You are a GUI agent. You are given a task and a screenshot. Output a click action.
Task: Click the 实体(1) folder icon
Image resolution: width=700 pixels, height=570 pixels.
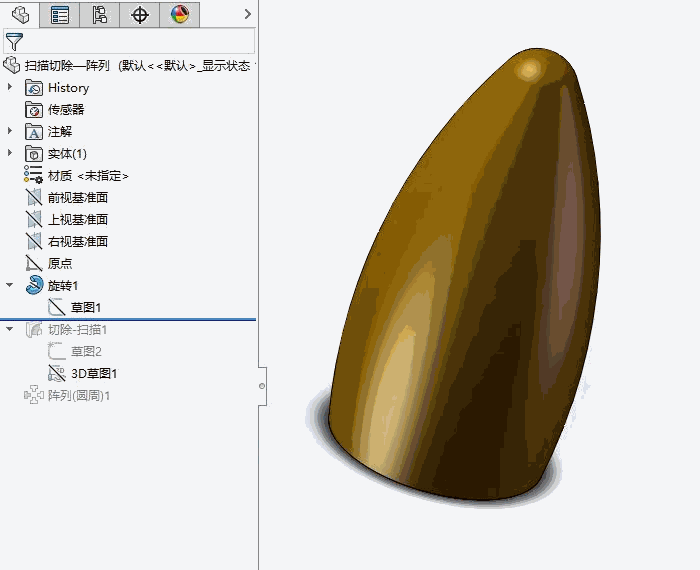click(34, 154)
